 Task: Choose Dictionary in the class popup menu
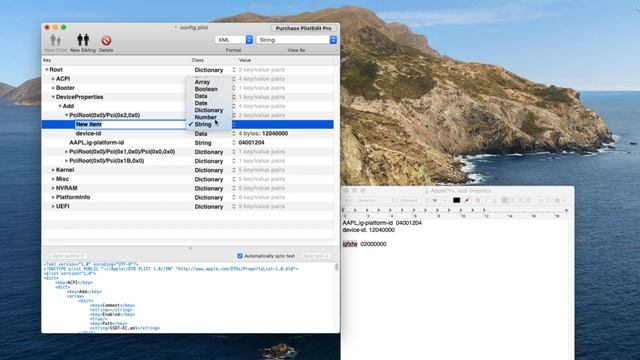(x=209, y=110)
